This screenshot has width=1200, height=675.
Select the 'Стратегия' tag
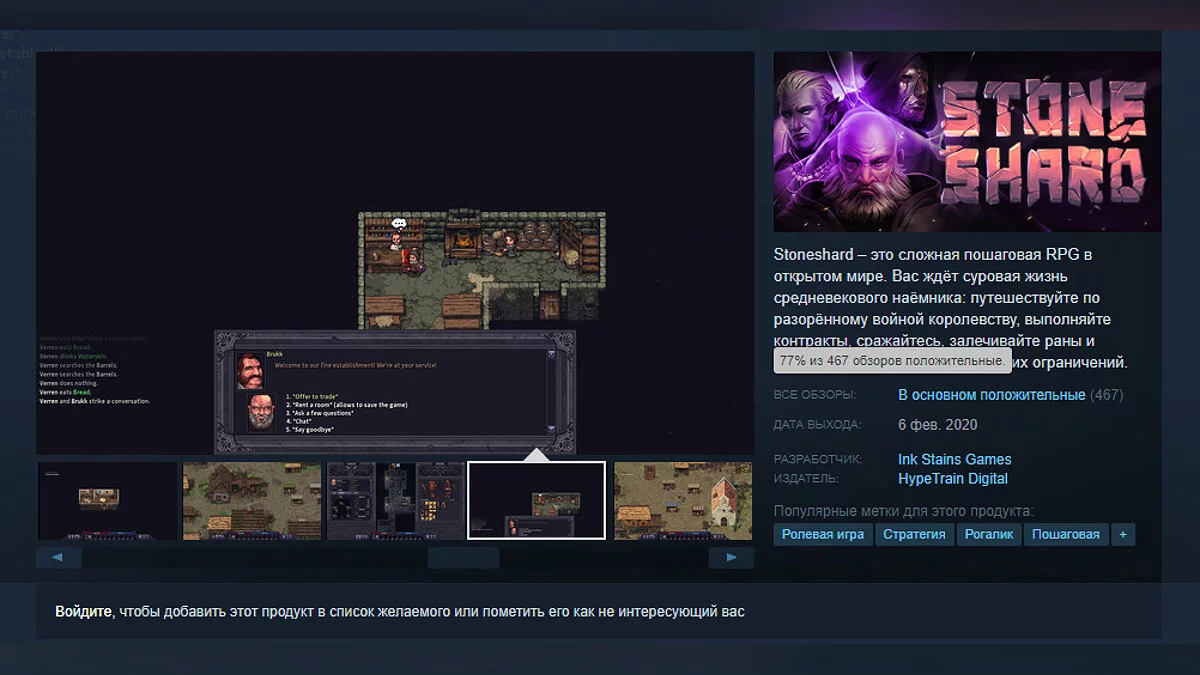(x=914, y=534)
